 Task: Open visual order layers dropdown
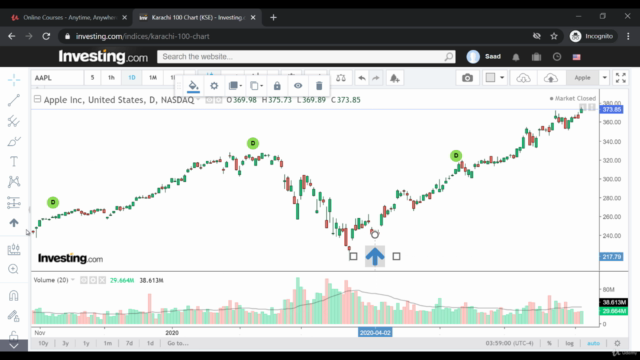click(x=235, y=86)
